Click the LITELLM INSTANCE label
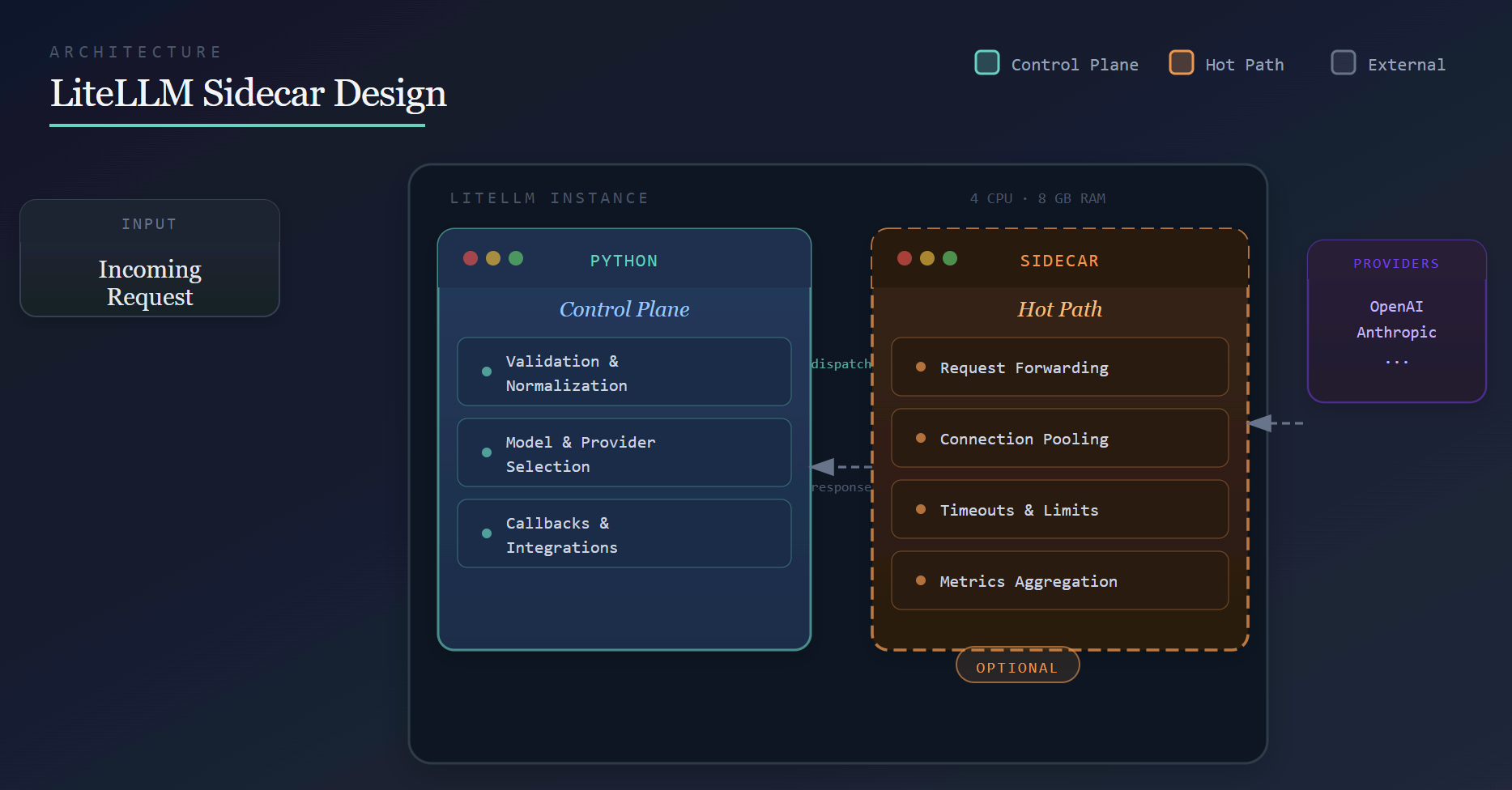 (x=549, y=198)
